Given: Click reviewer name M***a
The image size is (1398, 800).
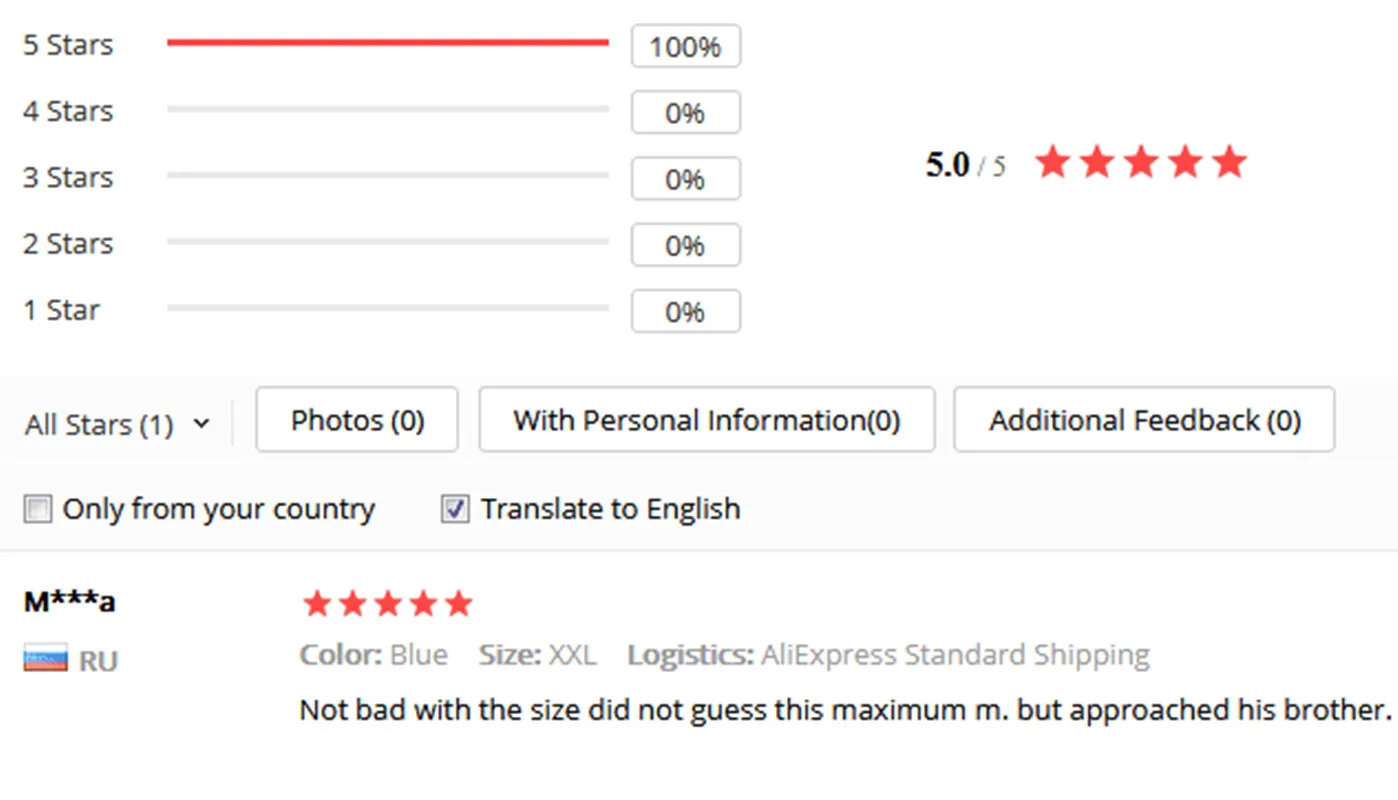Looking at the screenshot, I should (69, 602).
